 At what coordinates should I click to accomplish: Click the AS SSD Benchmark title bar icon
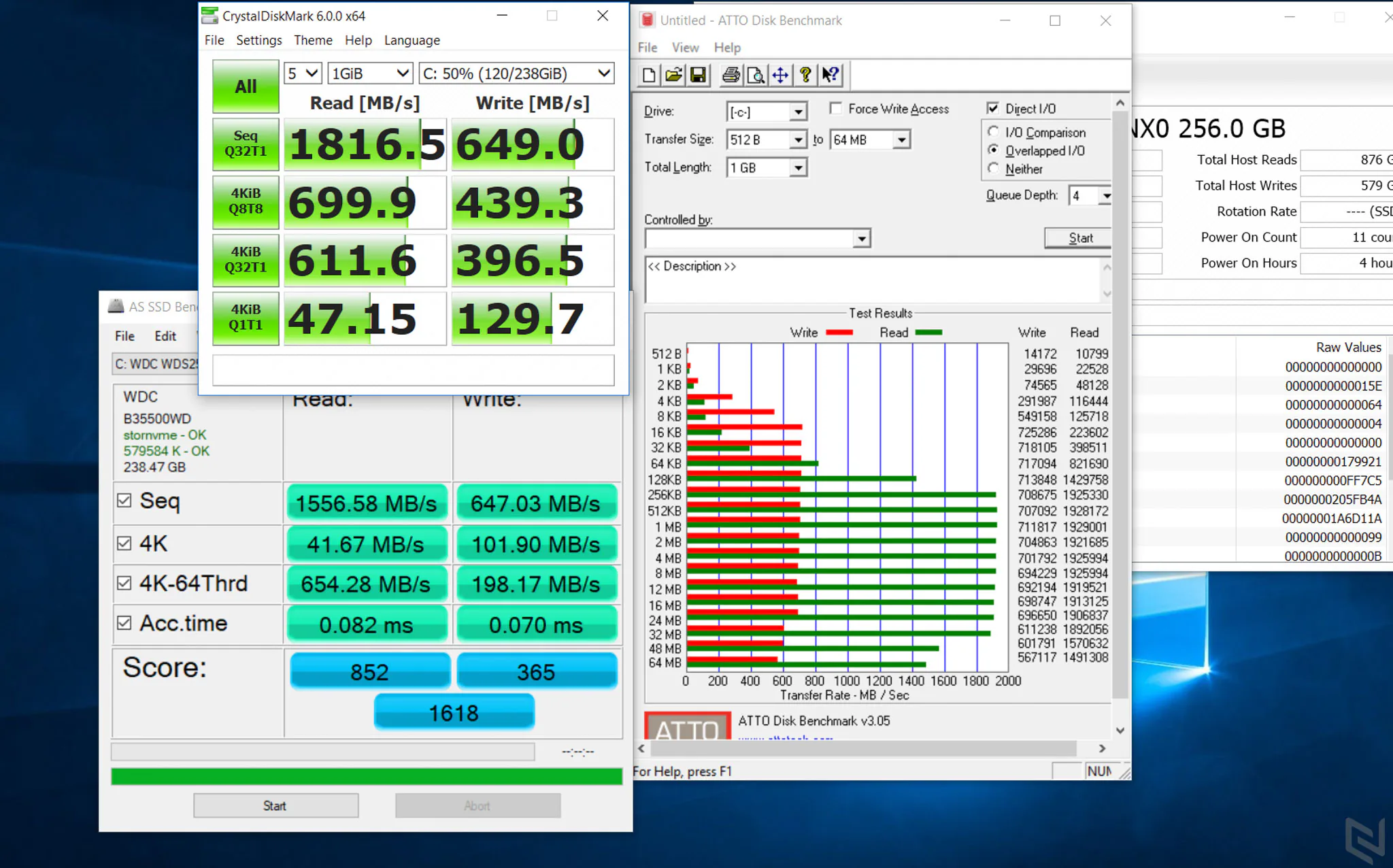click(x=116, y=306)
